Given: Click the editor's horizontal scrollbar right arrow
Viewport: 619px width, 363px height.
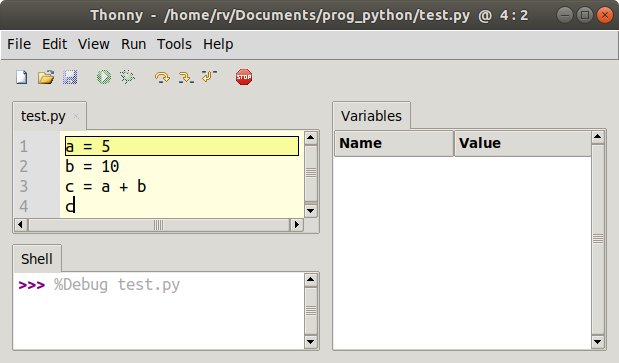Looking at the screenshot, I should (x=296, y=225).
